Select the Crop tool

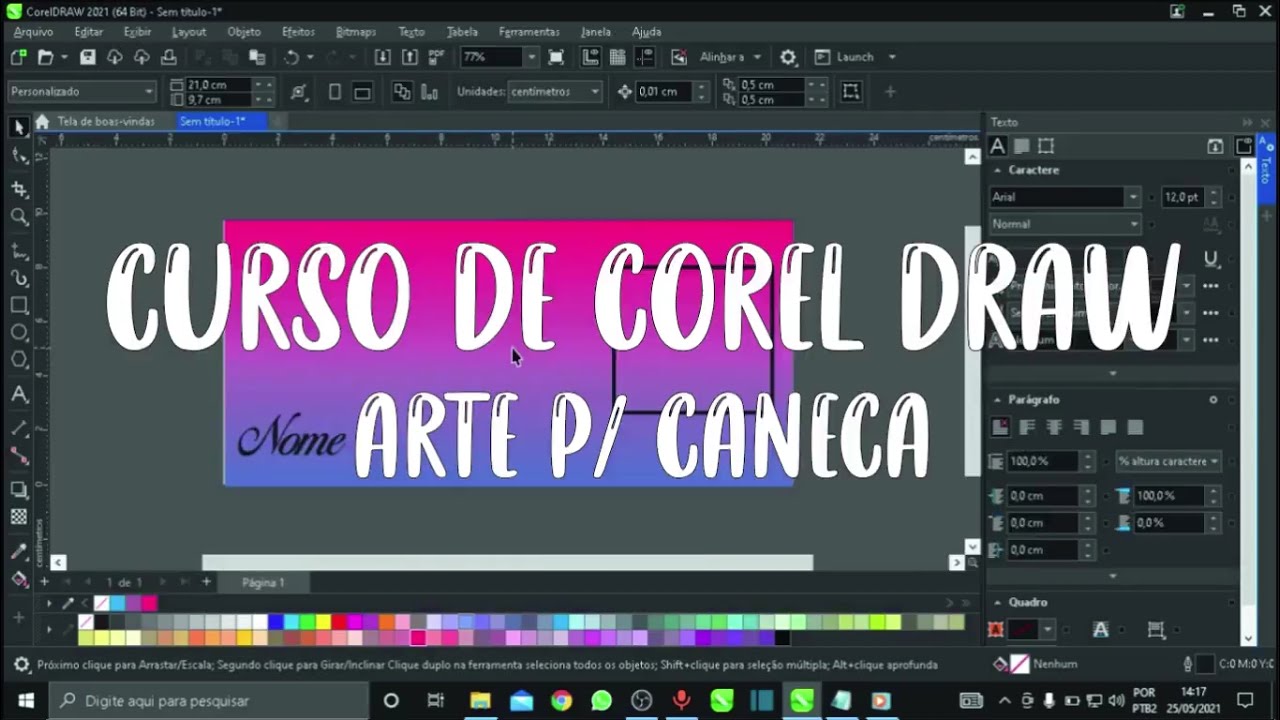[x=19, y=189]
